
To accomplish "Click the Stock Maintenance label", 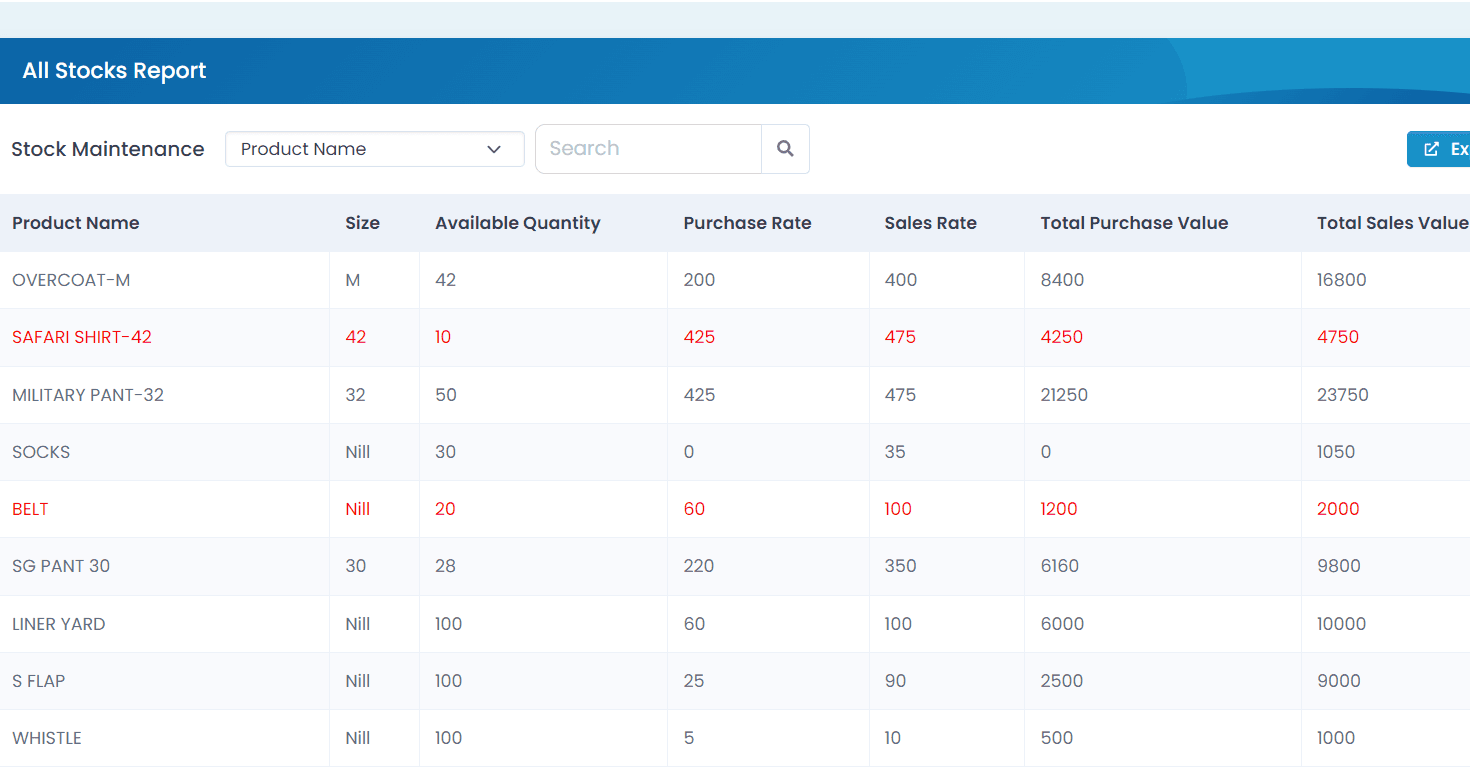I will (x=108, y=149).
